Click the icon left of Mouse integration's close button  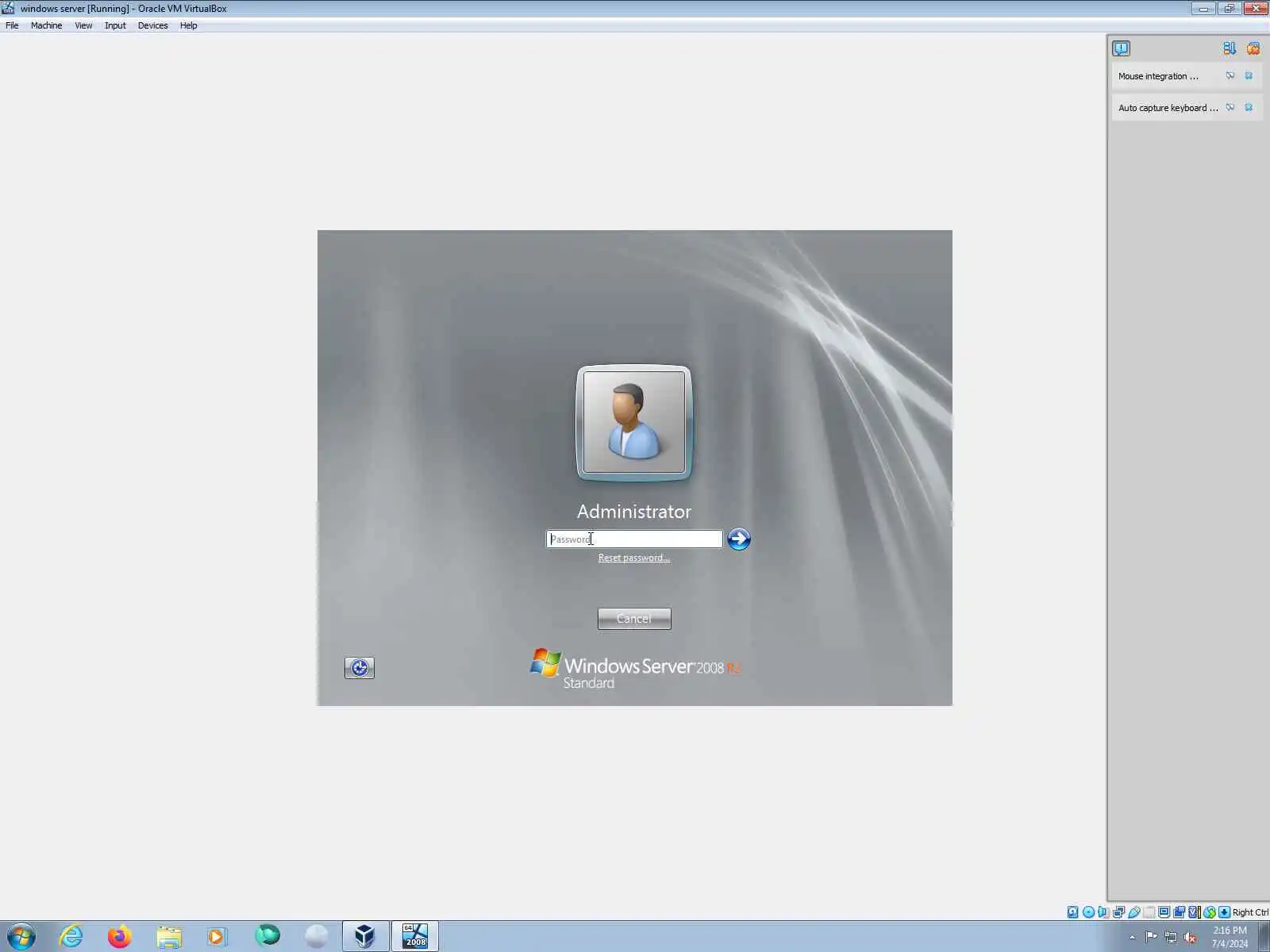(x=1230, y=76)
